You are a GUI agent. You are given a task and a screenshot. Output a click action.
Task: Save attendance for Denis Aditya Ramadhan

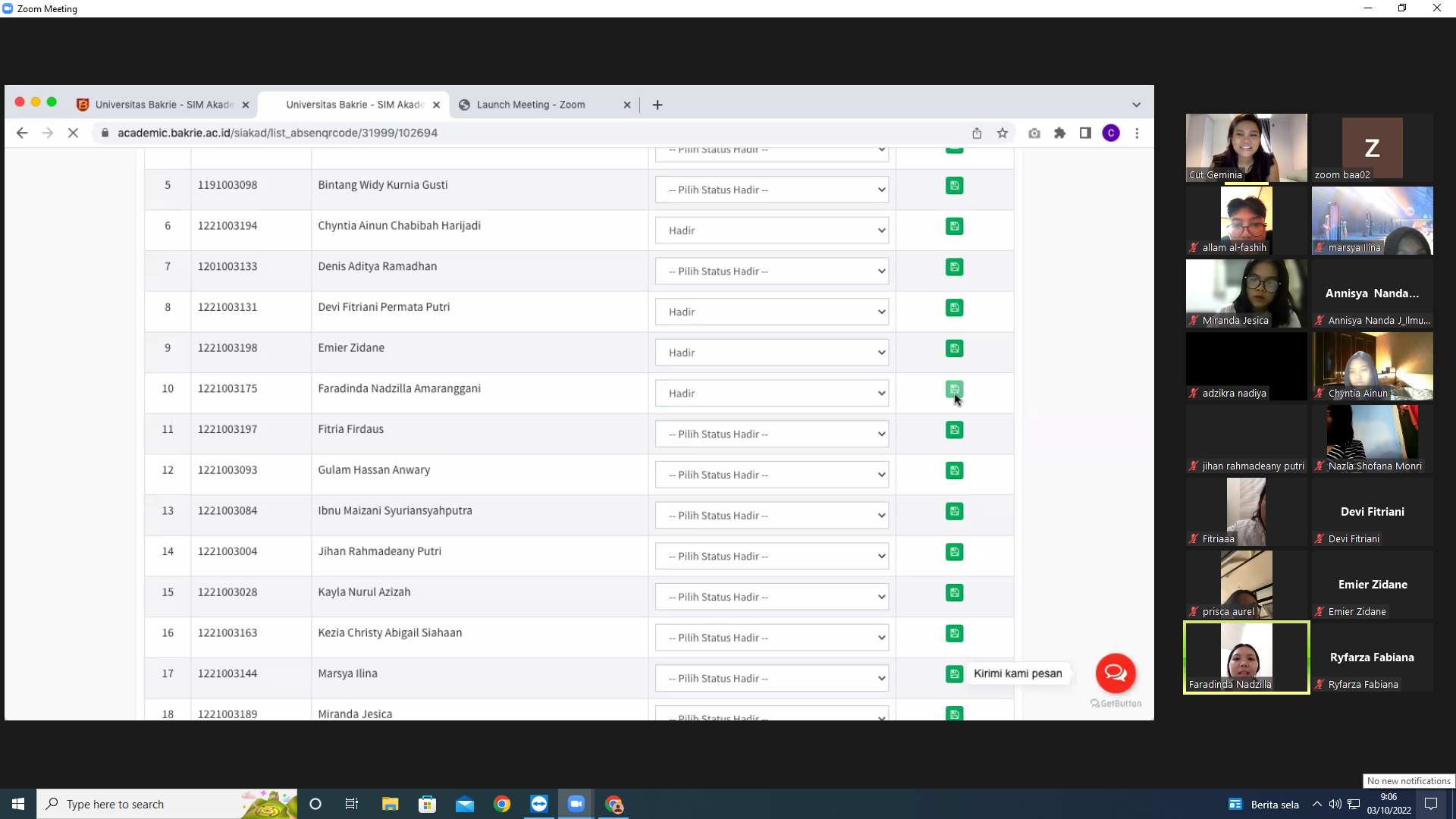[x=954, y=267]
